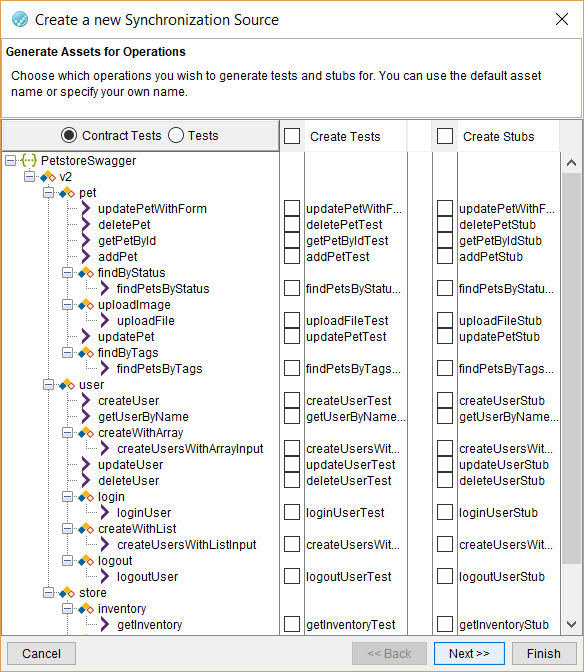584x672 pixels.
Task: Collapse the store tree node
Action: coord(48,593)
